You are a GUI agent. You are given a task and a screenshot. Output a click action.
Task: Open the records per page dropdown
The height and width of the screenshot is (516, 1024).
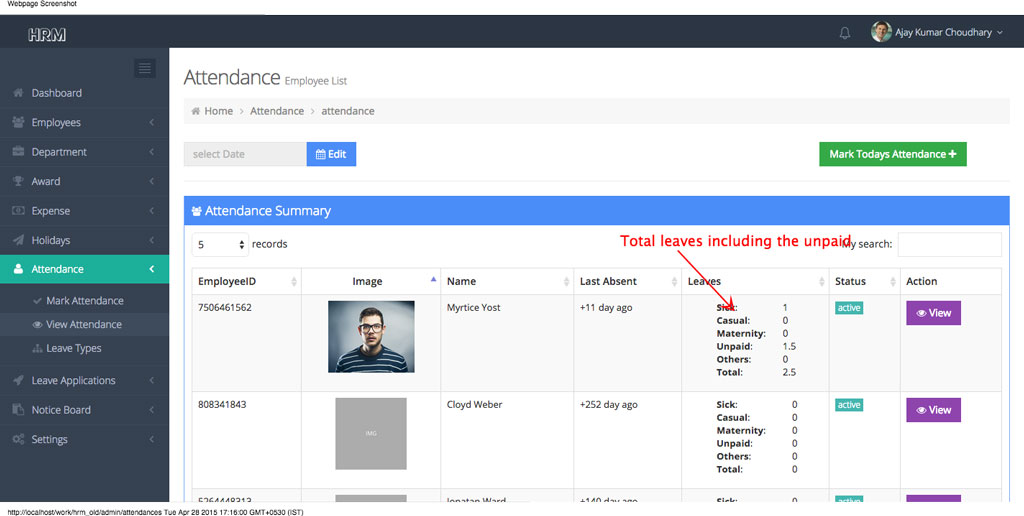tap(221, 244)
